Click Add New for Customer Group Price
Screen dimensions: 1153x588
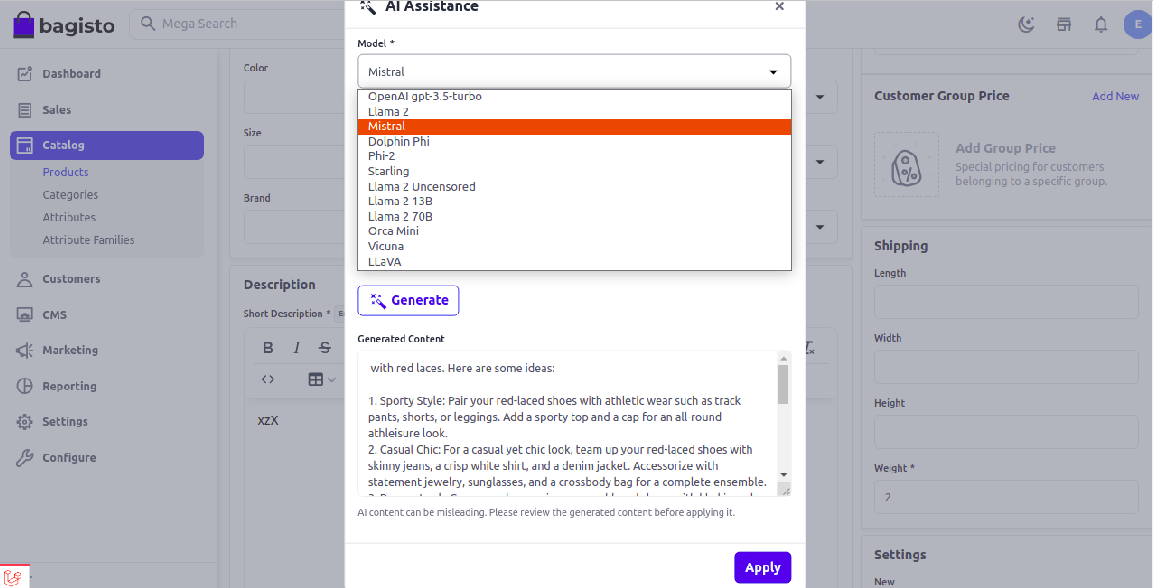pyautogui.click(x=1115, y=95)
